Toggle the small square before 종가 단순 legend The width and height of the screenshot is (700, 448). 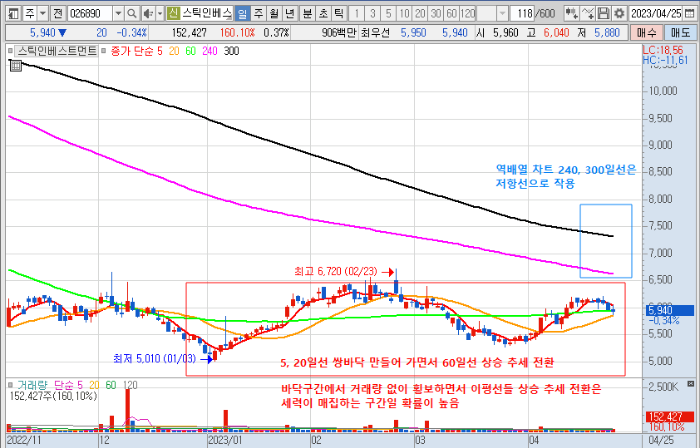[x=104, y=51]
